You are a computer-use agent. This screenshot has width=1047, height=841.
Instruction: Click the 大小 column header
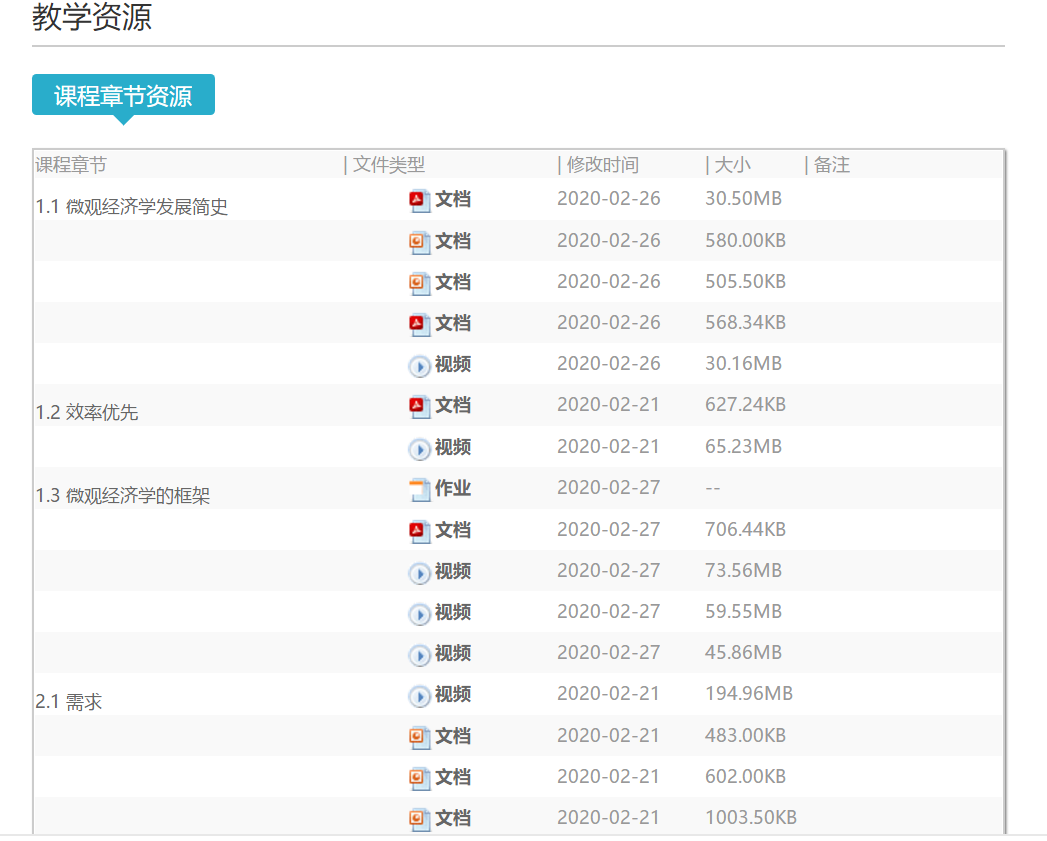click(732, 165)
